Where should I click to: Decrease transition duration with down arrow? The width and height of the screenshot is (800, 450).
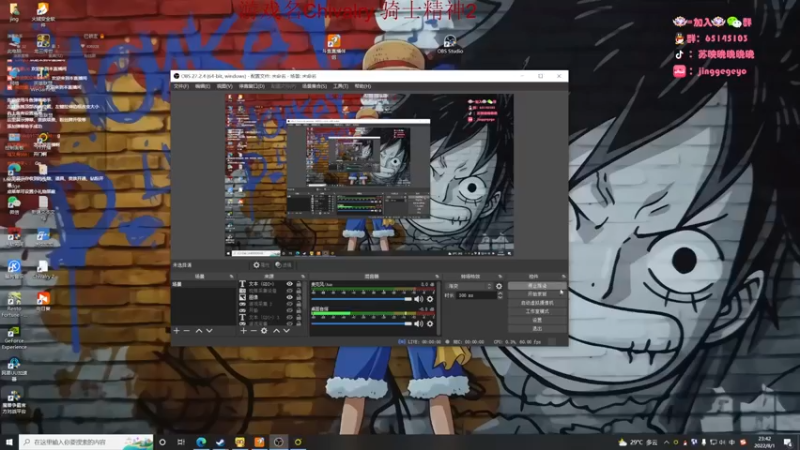click(x=500, y=297)
